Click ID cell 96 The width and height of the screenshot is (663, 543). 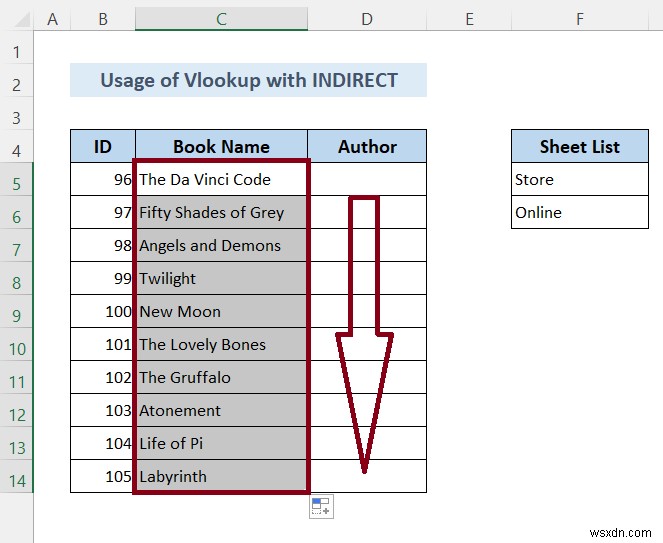103,179
